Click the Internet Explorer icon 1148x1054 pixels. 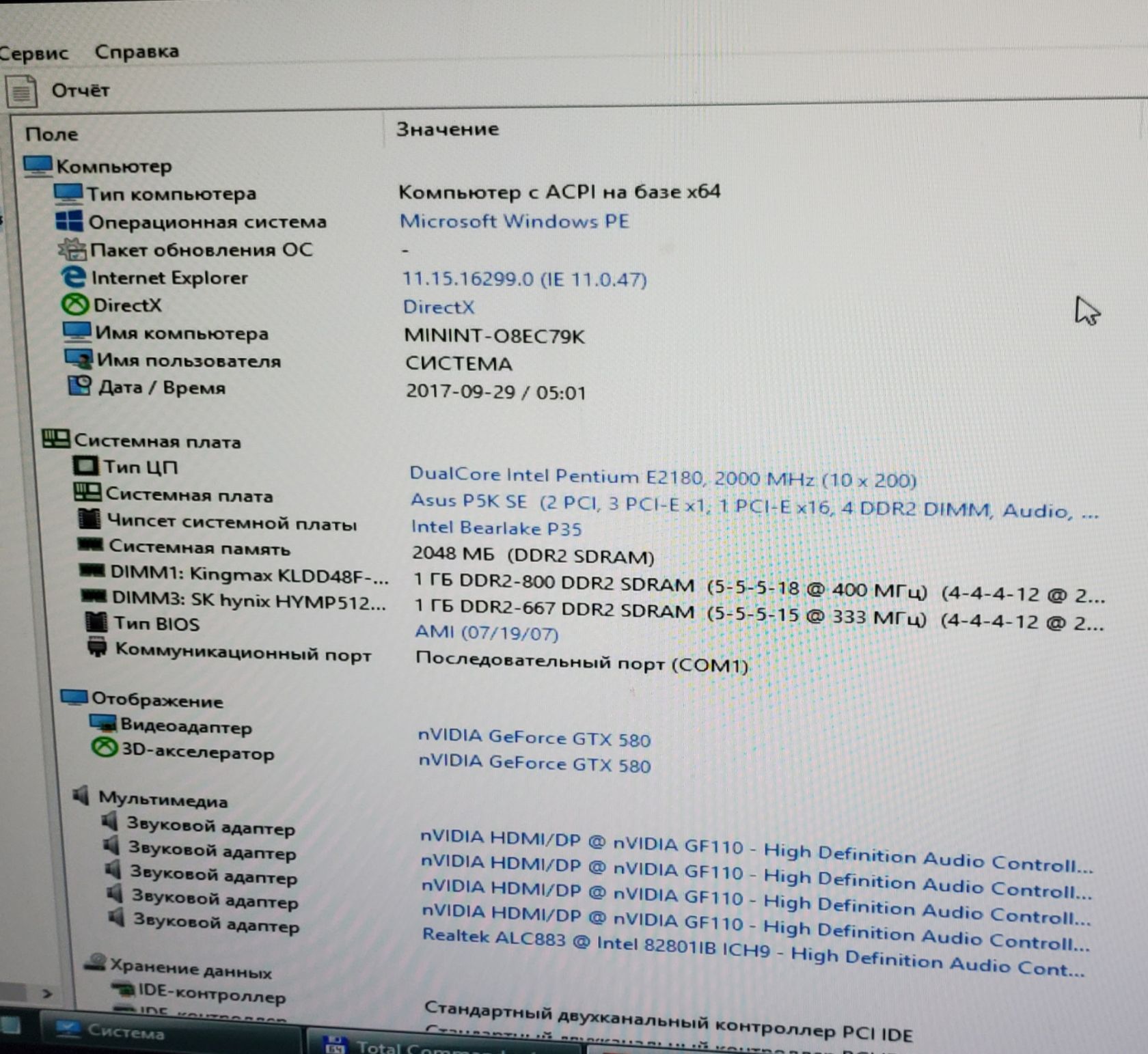click(x=73, y=277)
